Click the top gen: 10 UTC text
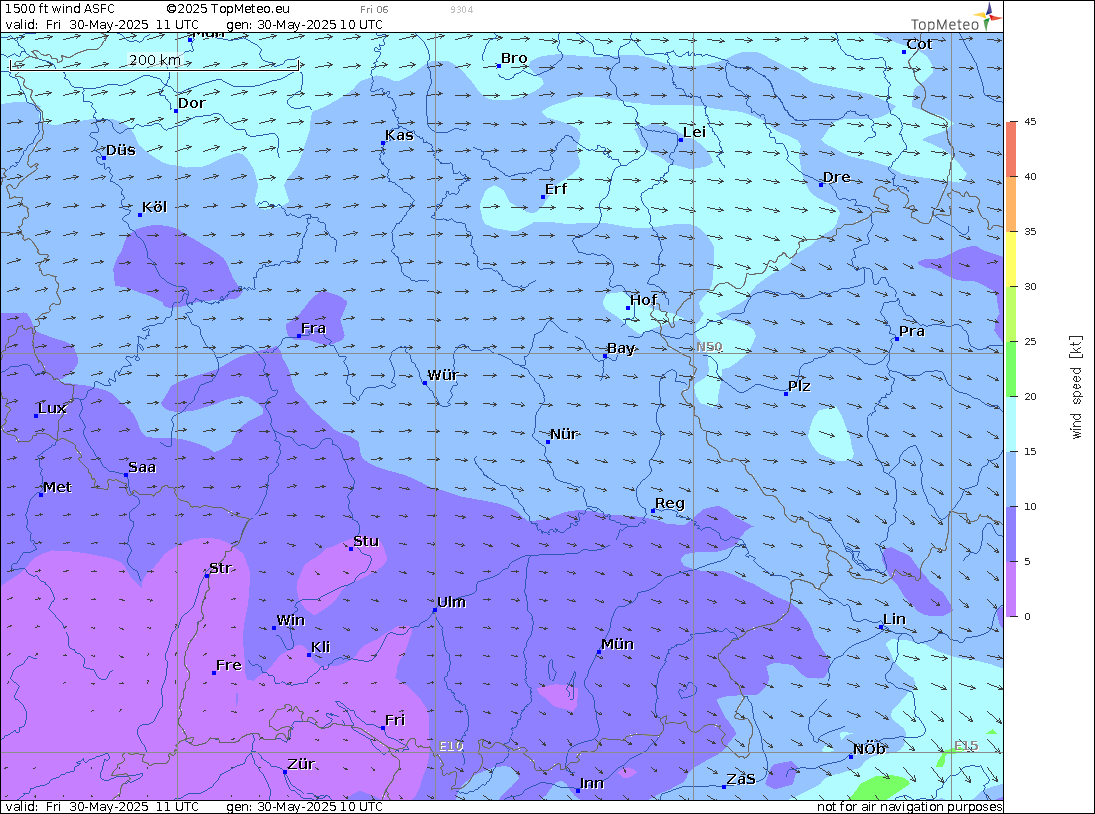1095x814 pixels. pyautogui.click(x=304, y=24)
